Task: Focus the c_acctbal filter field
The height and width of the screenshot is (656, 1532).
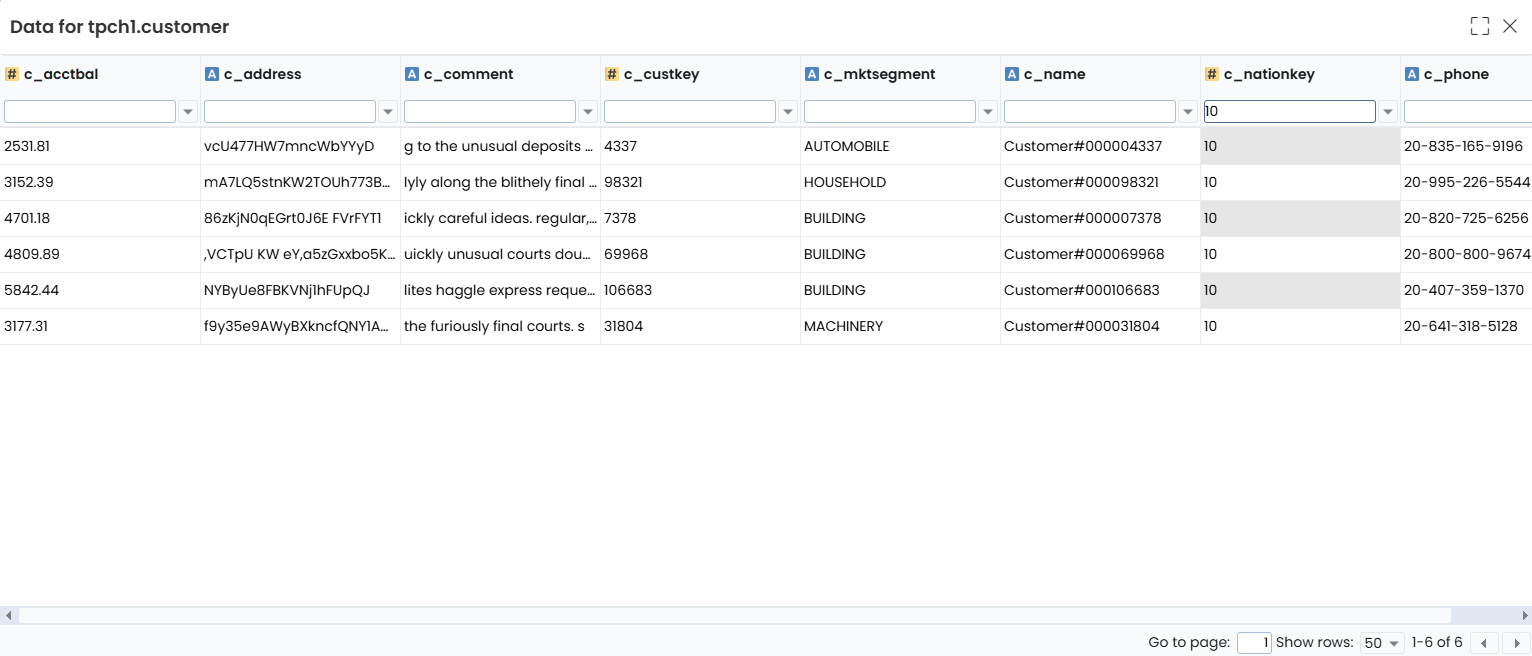Action: pyautogui.click(x=90, y=111)
